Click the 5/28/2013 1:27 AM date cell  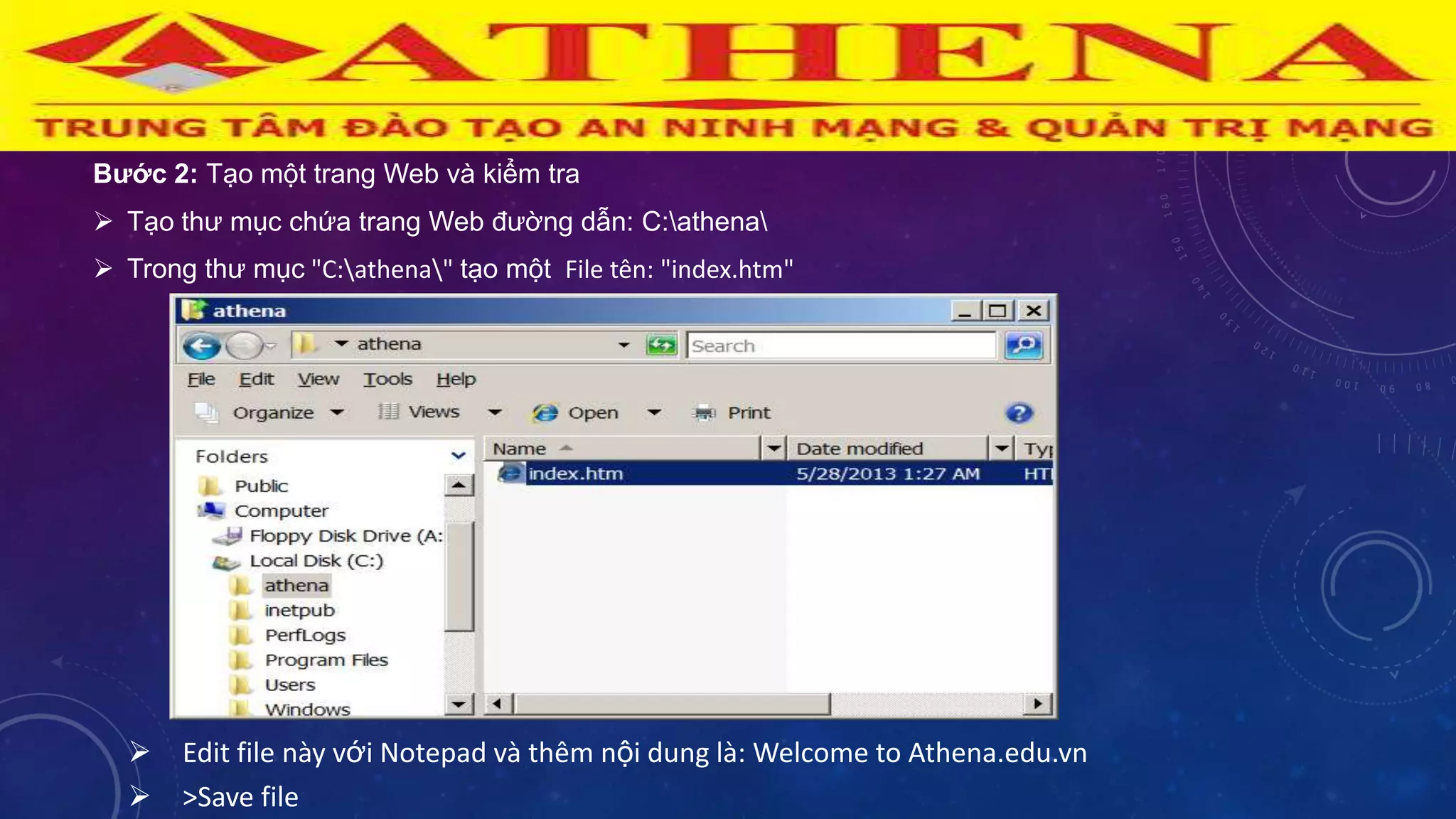pyautogui.click(x=888, y=473)
